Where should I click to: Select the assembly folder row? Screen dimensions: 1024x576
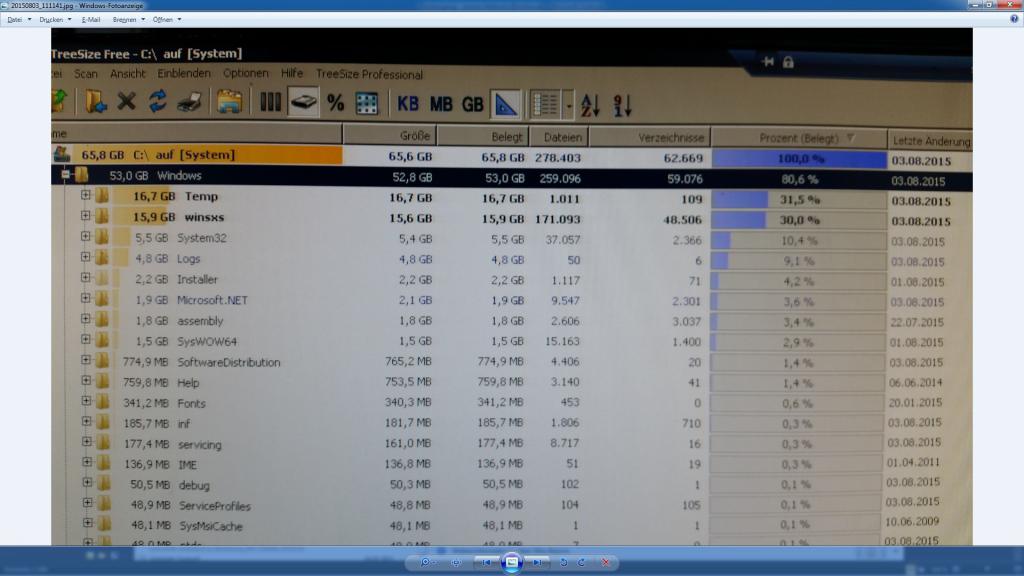tap(512, 321)
